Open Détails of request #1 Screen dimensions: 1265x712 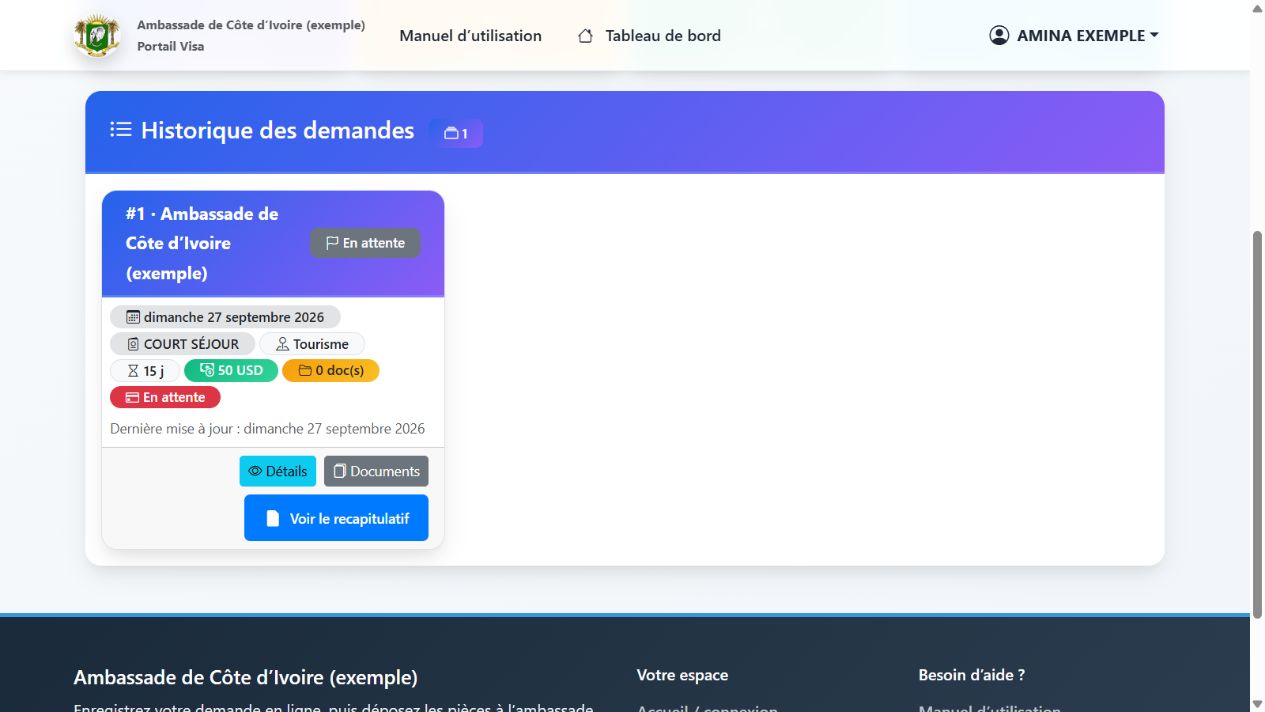pyautogui.click(x=278, y=471)
